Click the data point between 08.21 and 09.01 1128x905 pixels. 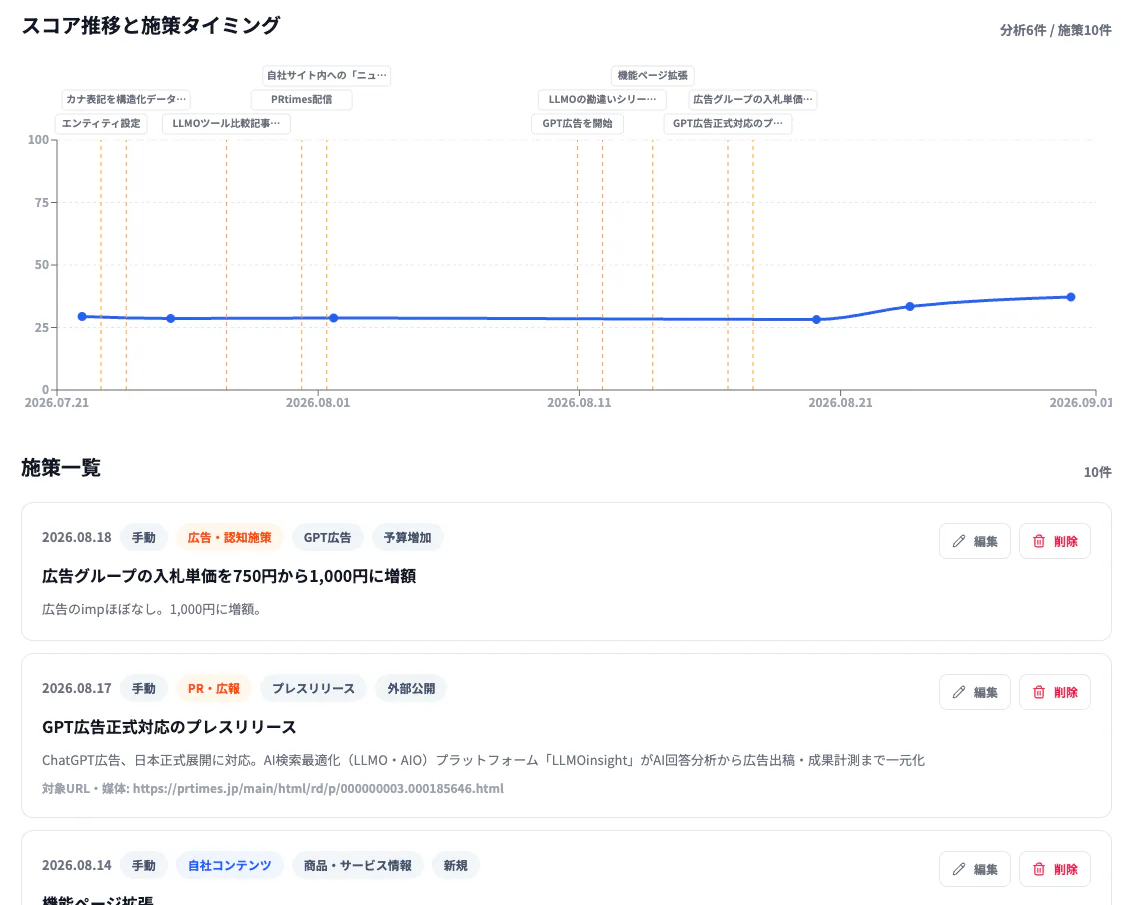point(910,306)
